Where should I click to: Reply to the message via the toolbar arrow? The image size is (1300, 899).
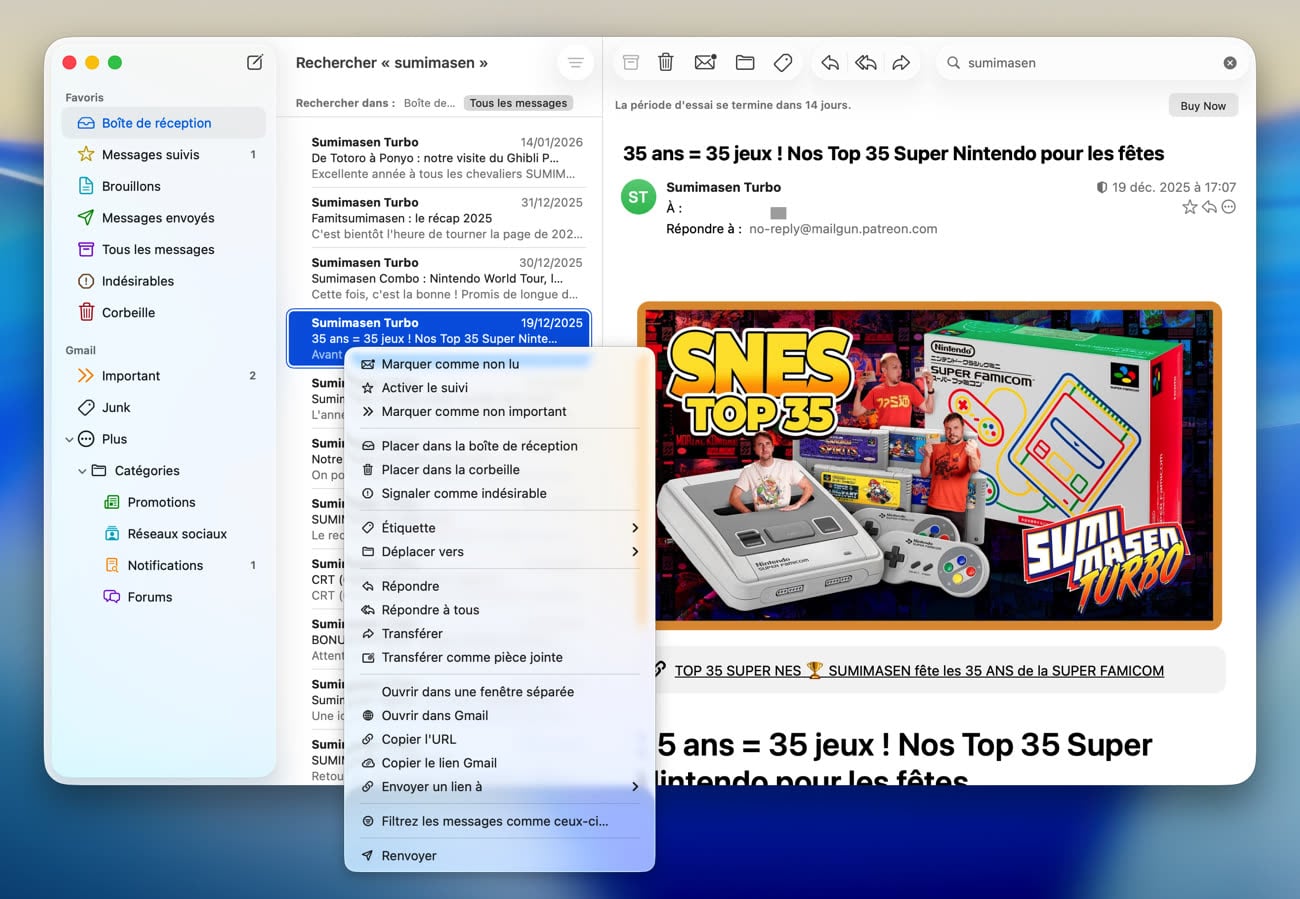(x=829, y=62)
